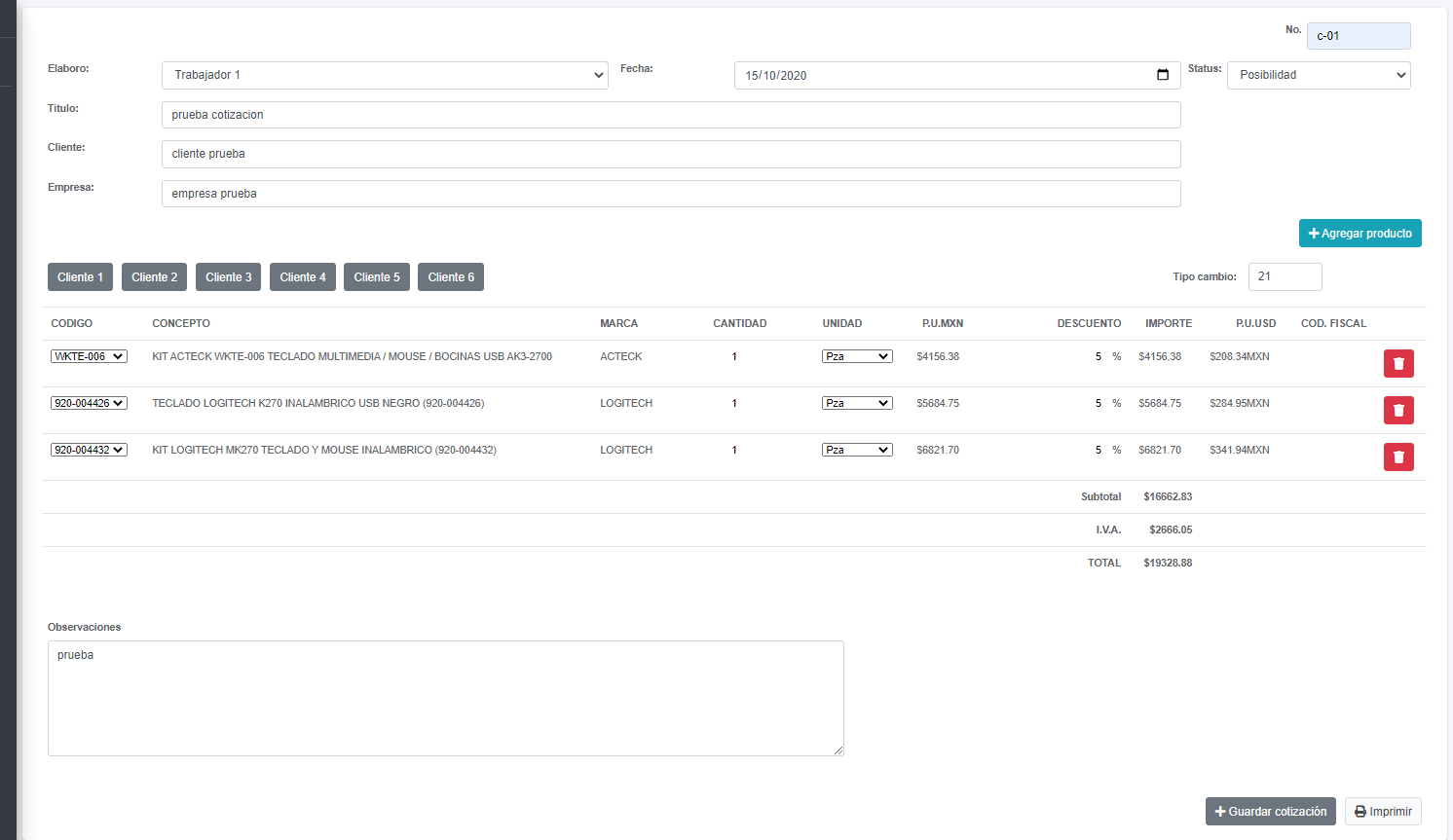Edit quantity in 920-004432 row
Viewport: 1453px width, 840px height.
[x=734, y=450]
